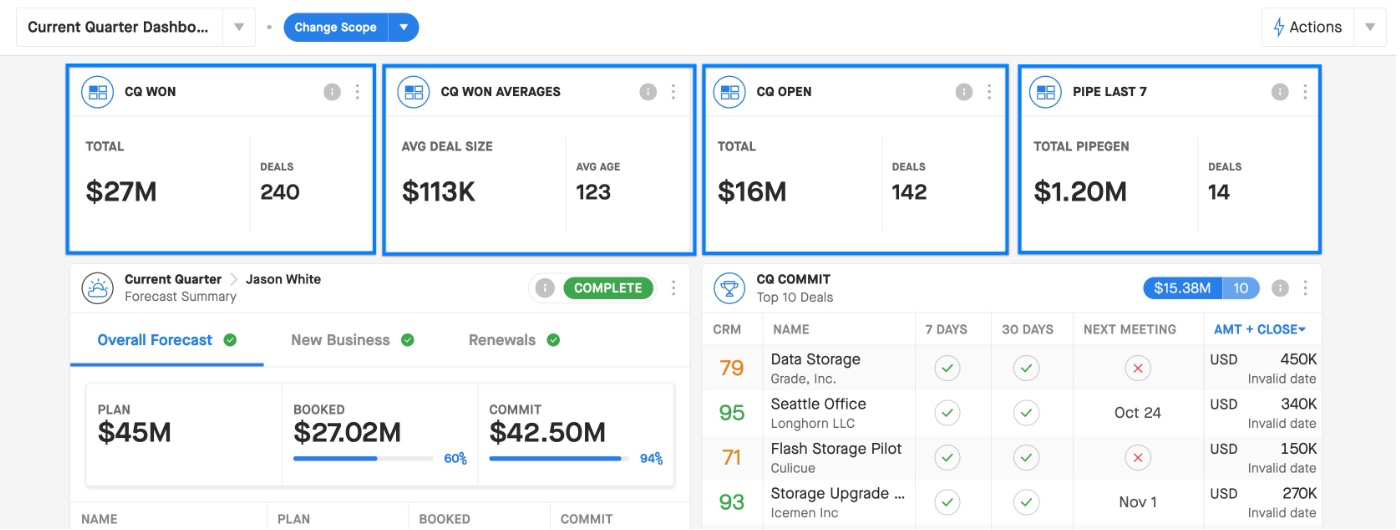Click the $27M CQ WON total

point(121,191)
